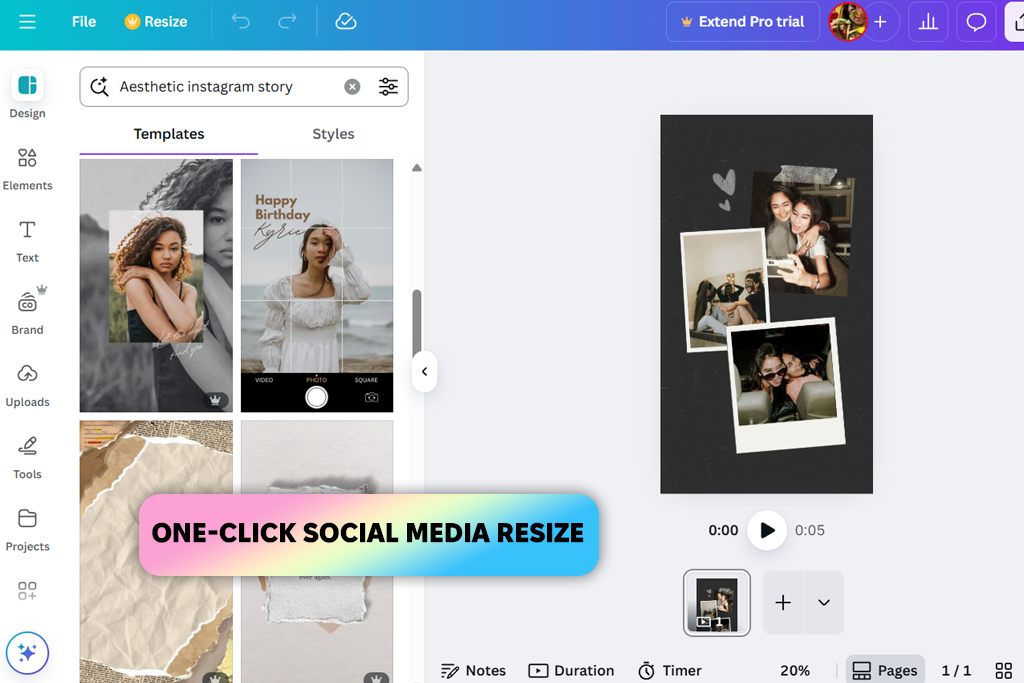Switch to the Templates tab
Screen dimensions: 1024x683
pos(168,134)
